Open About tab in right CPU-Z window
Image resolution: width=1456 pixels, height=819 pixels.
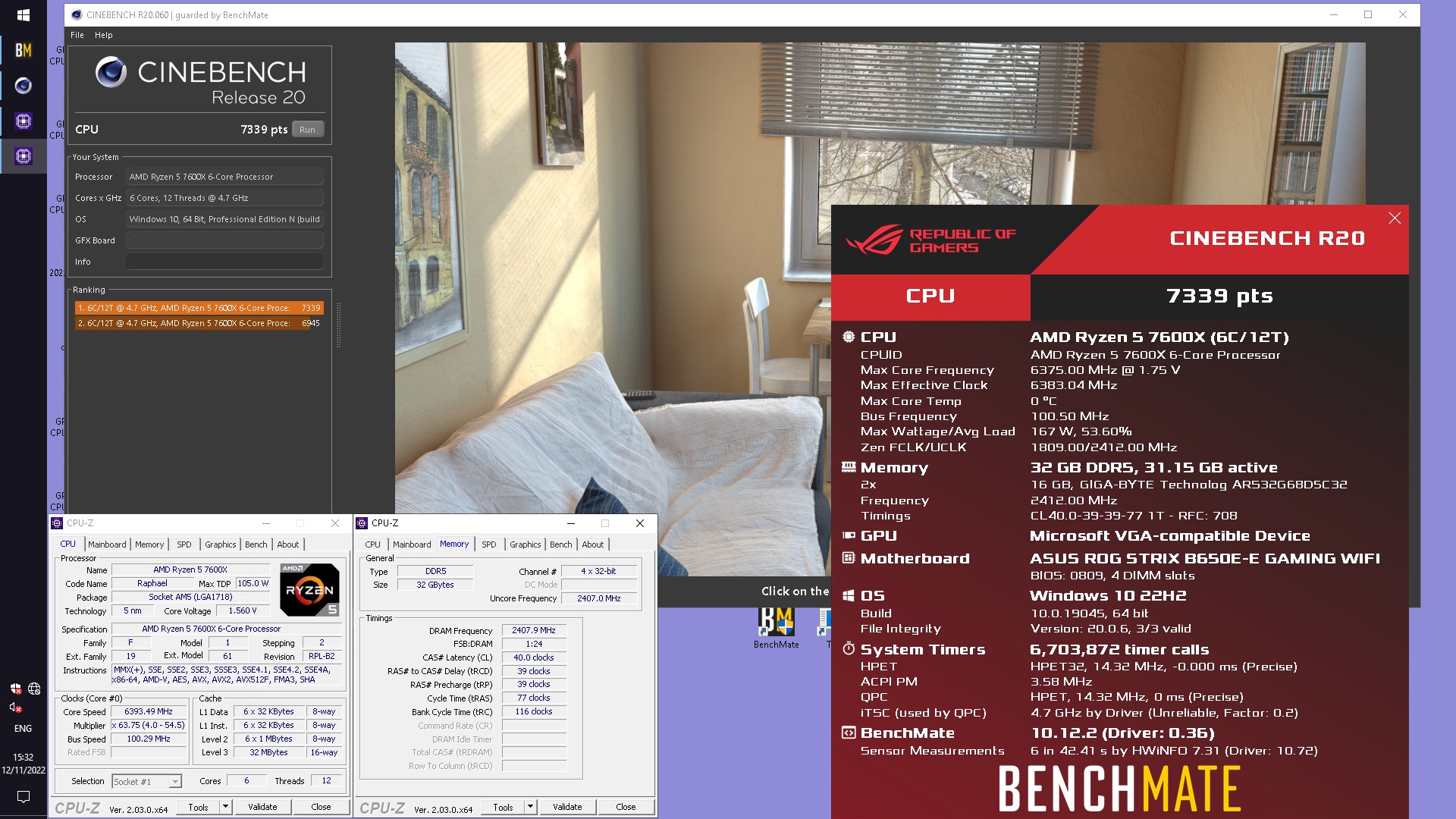pyautogui.click(x=593, y=544)
